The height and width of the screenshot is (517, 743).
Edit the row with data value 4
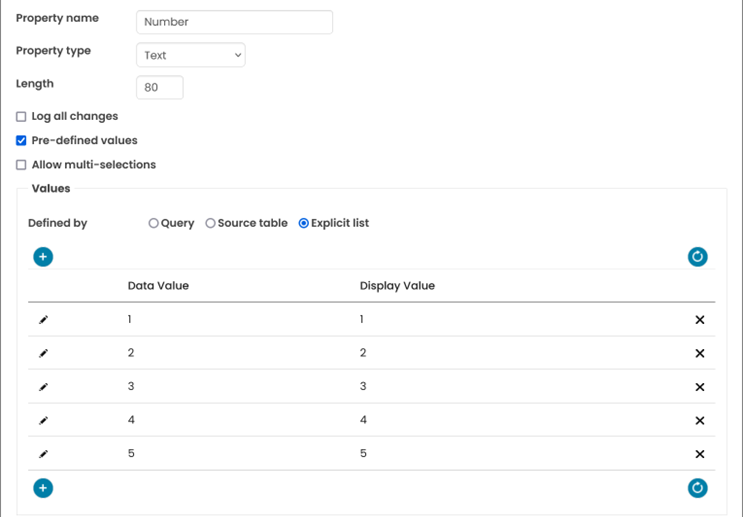point(43,420)
